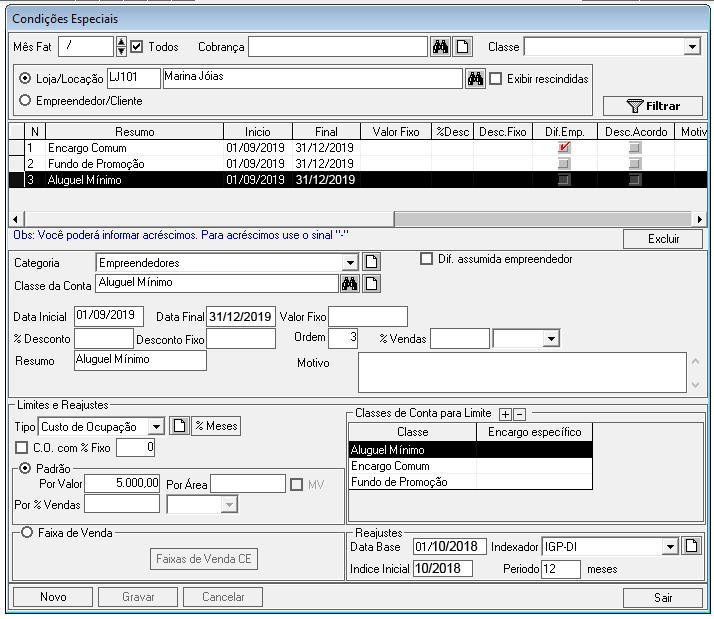Screen dimensions: 714x619
Task: Clear Cobrança with blank page icon
Action: pos(462,46)
